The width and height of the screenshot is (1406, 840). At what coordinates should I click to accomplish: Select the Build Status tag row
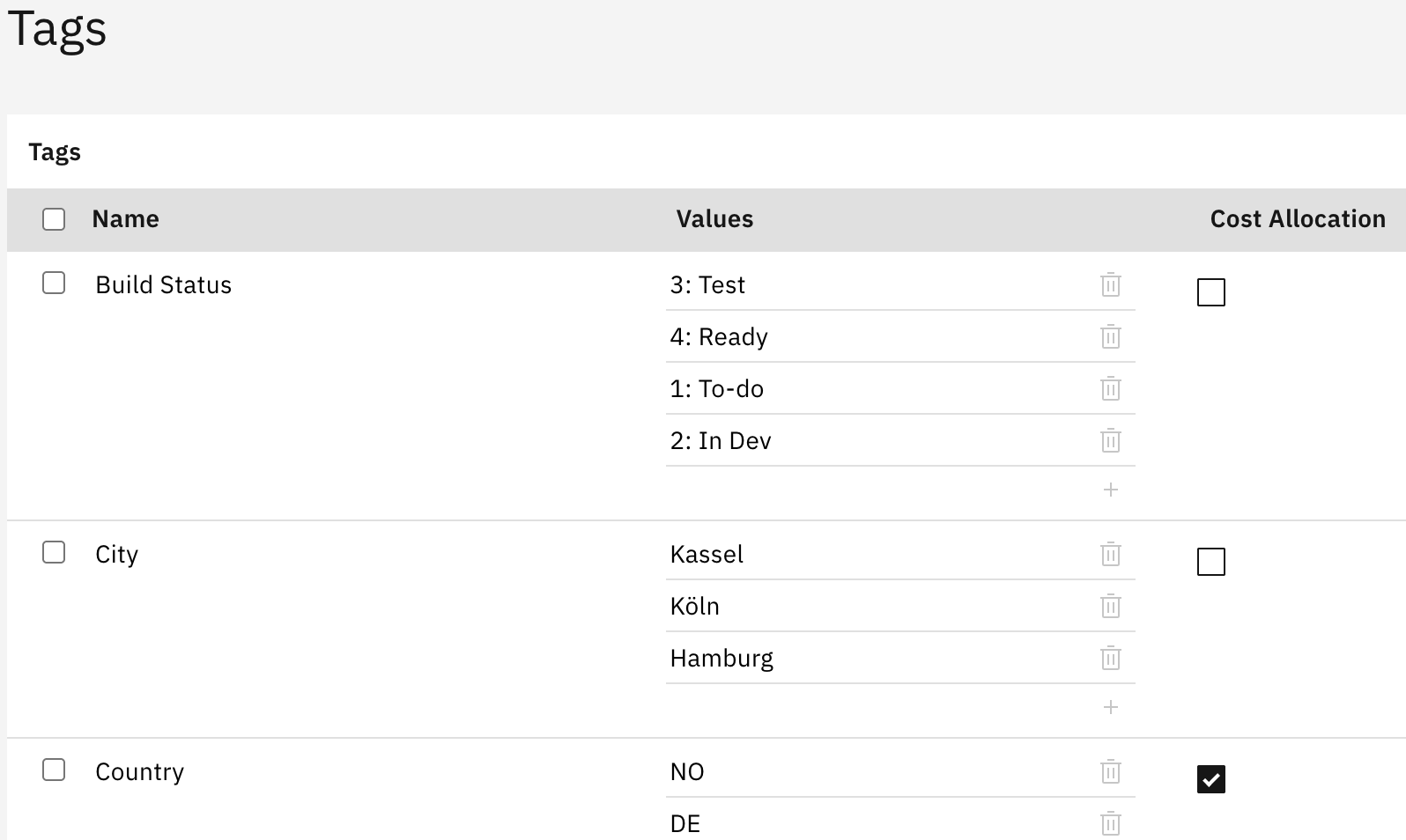click(54, 283)
